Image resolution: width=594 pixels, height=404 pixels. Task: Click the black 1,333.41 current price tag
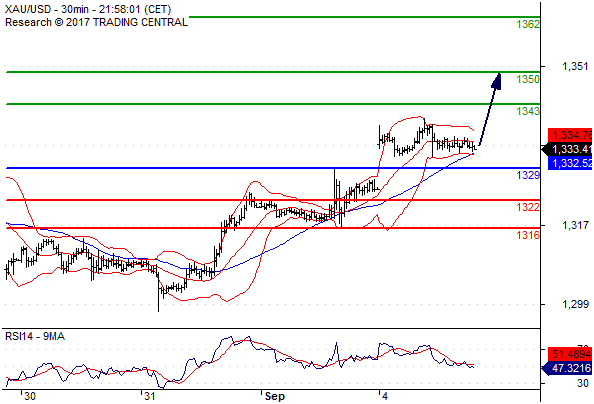[567, 149]
